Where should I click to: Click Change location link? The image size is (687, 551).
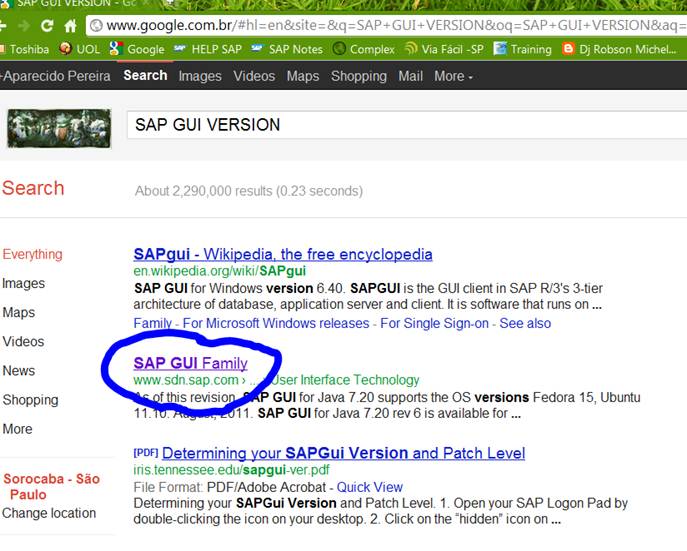[x=49, y=513]
